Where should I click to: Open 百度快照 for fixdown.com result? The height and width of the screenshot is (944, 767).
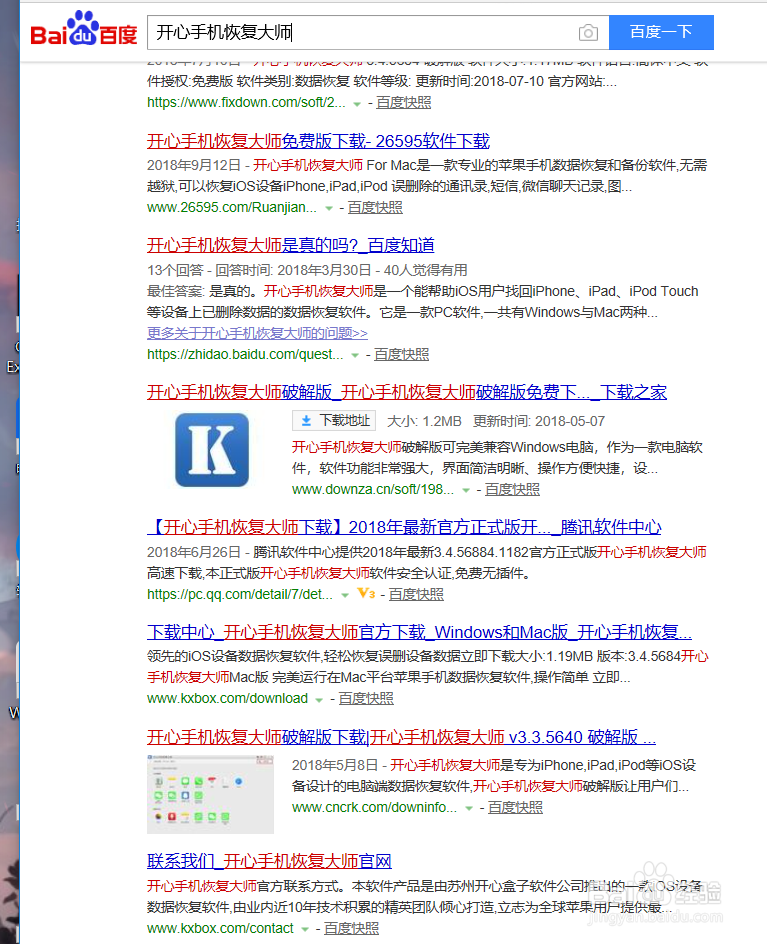tap(403, 103)
